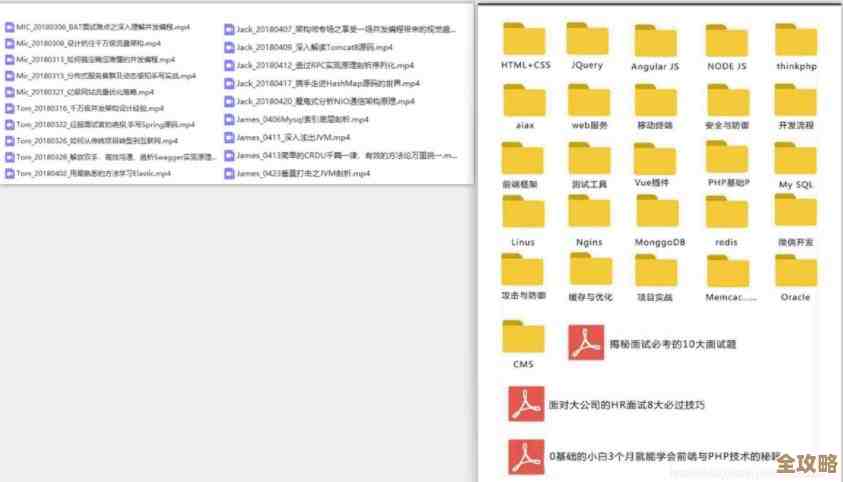Open the Ngins folder

coord(589,211)
